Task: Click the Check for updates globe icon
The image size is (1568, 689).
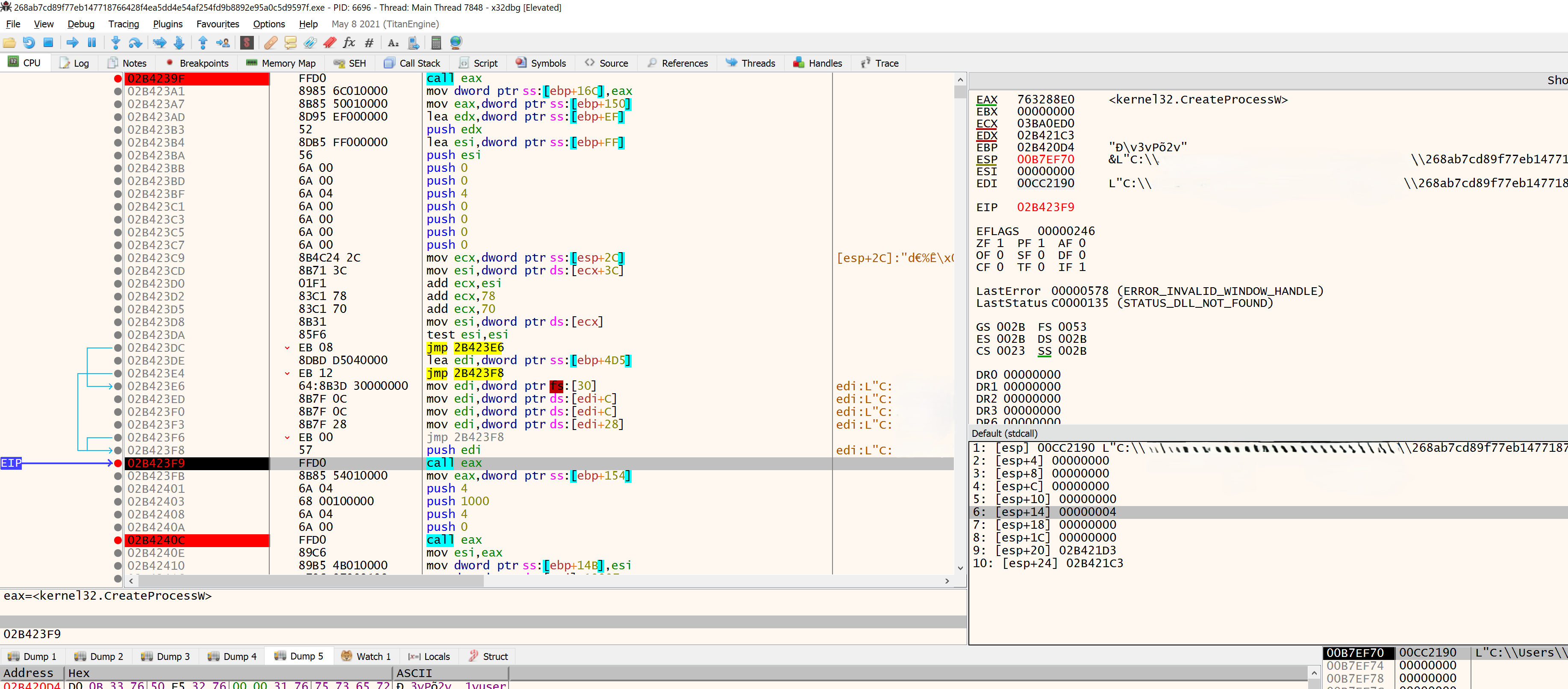Action: pyautogui.click(x=456, y=43)
